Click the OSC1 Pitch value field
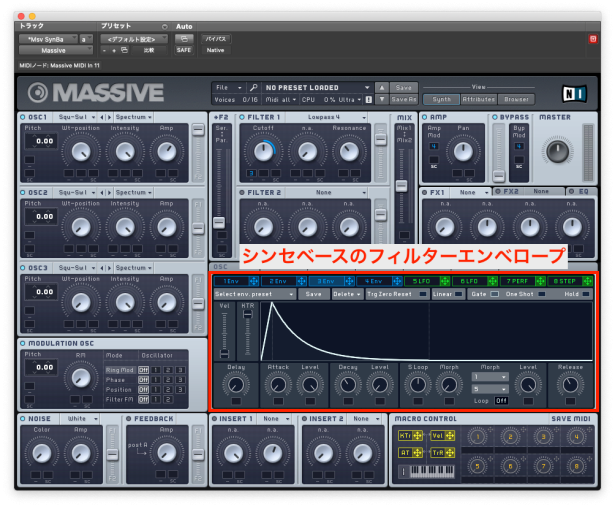 pos(41,141)
